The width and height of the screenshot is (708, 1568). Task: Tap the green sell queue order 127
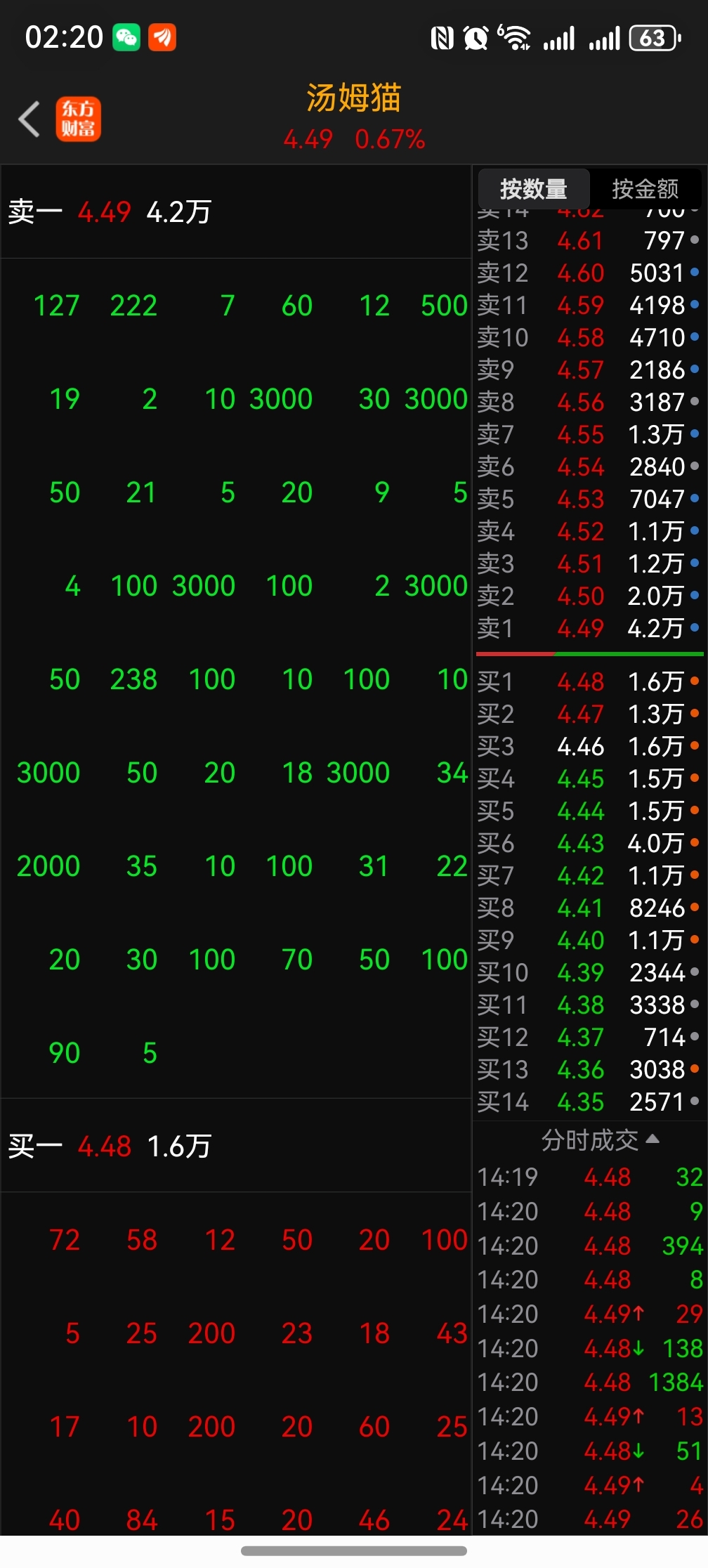[57, 306]
